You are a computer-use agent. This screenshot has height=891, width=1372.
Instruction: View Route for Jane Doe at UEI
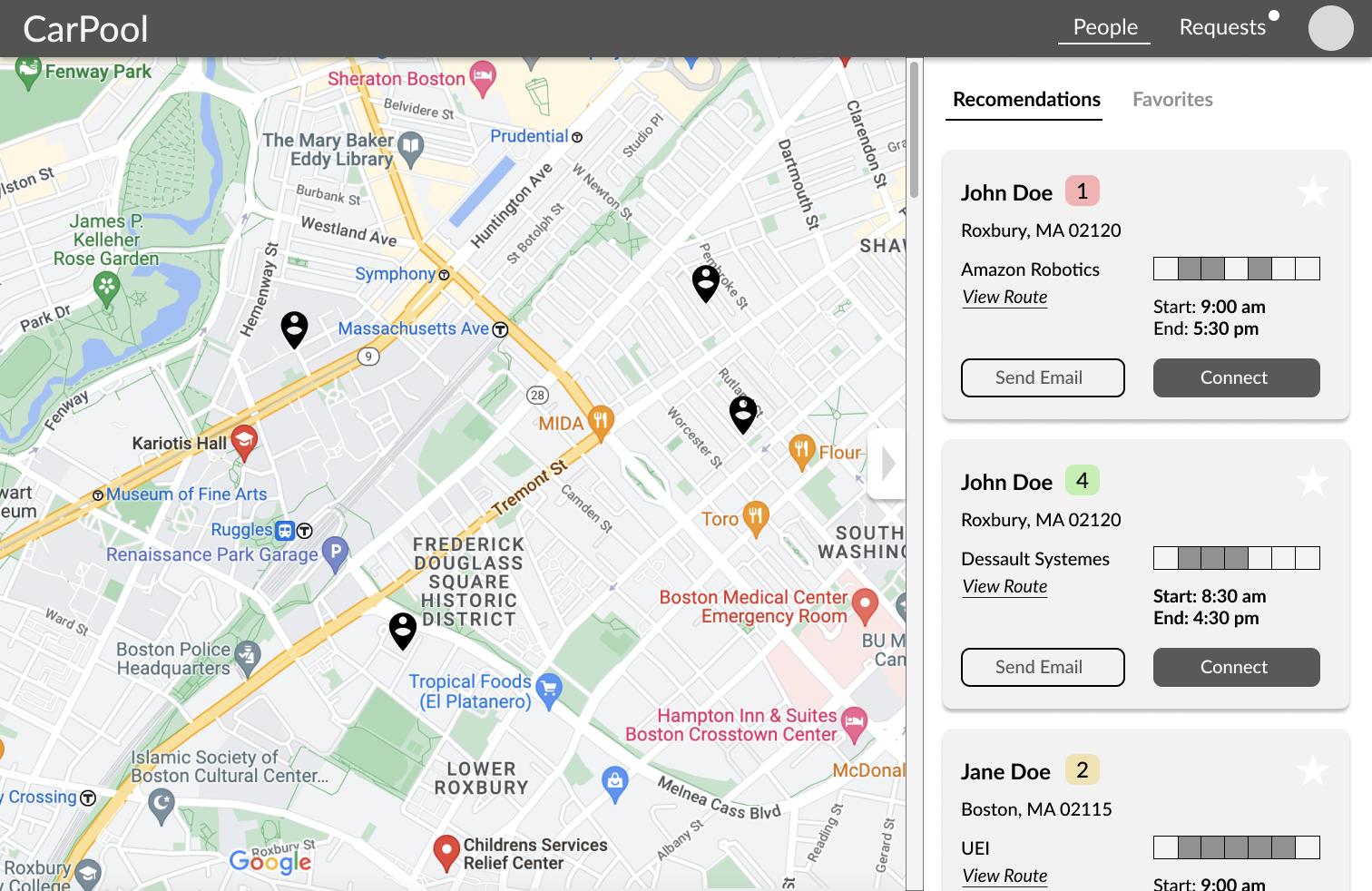click(x=1004, y=876)
